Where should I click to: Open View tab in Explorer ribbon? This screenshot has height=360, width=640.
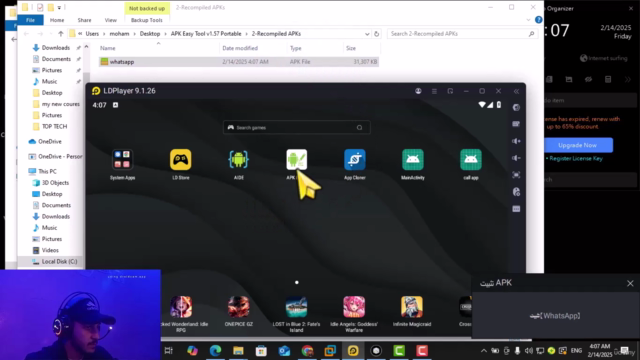click(111, 20)
